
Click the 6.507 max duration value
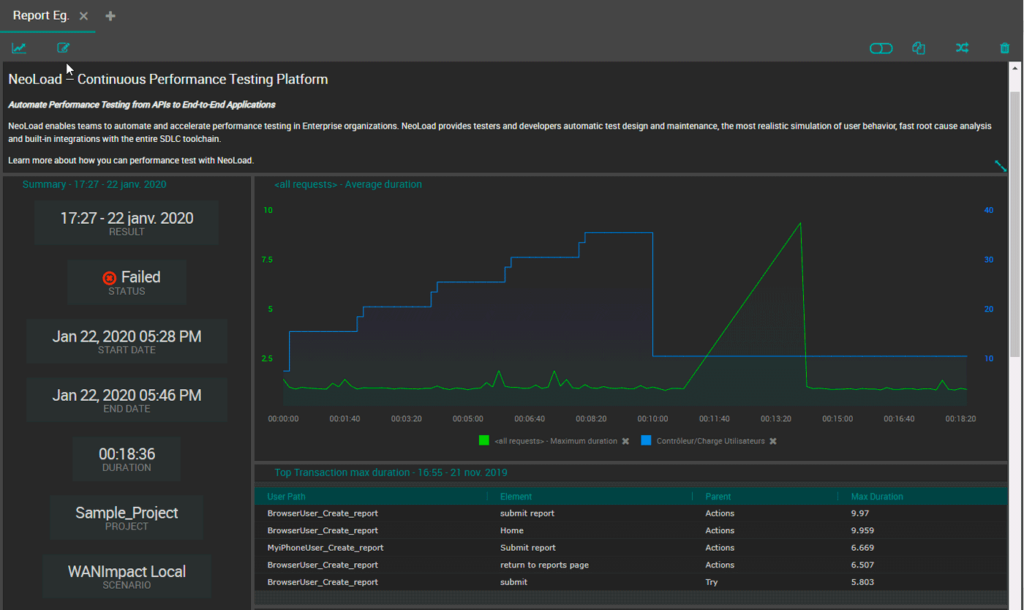[x=862, y=565]
